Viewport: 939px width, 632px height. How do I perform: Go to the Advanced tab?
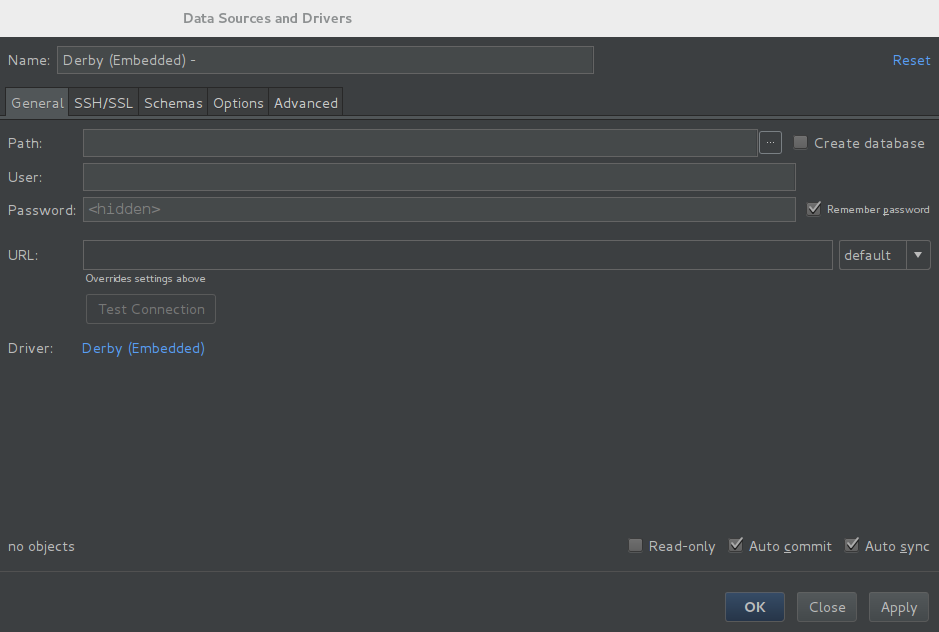pos(306,103)
